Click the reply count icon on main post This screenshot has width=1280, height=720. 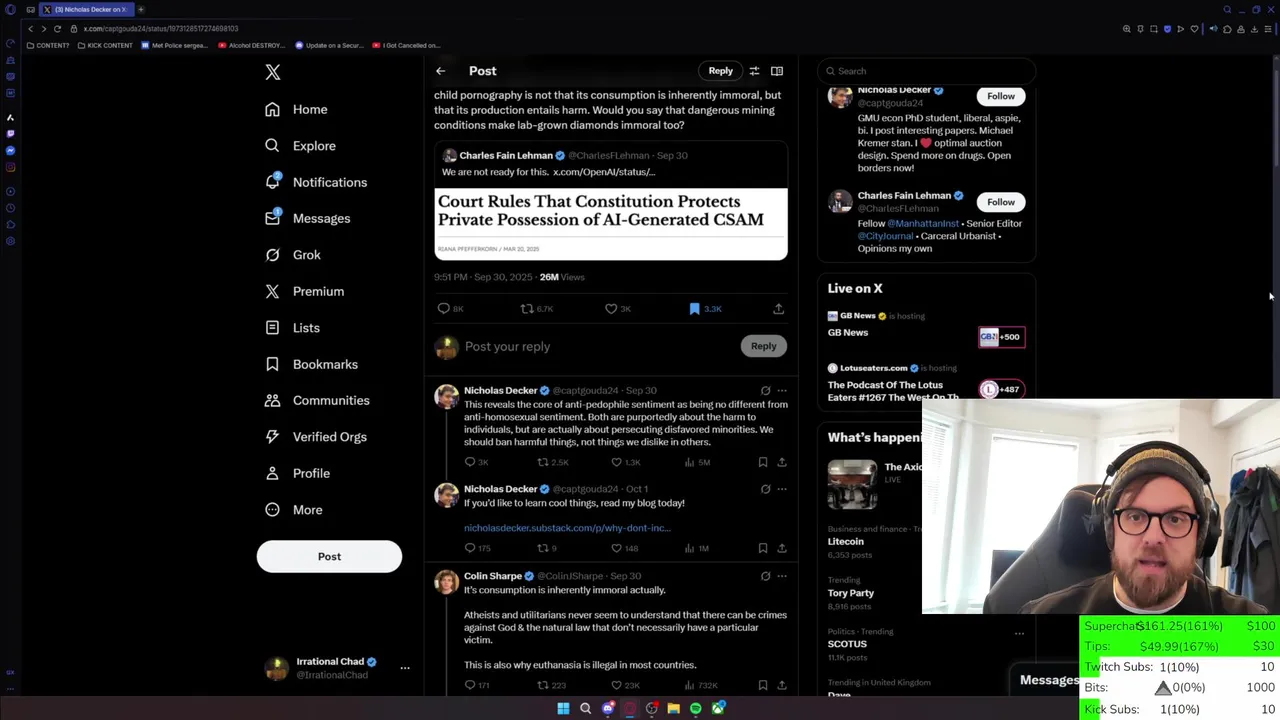pyautogui.click(x=444, y=309)
